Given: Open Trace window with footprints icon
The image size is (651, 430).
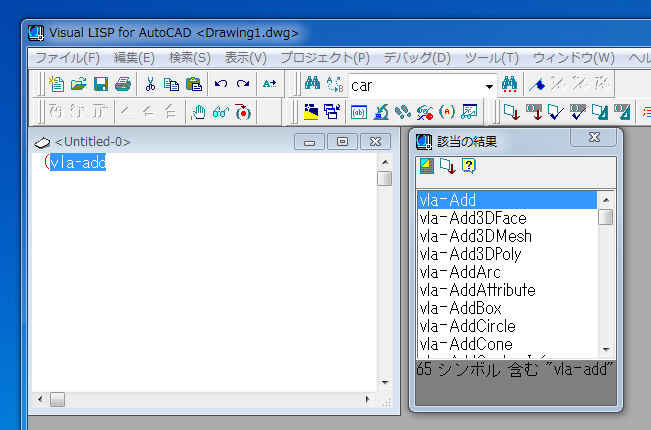Looking at the screenshot, I should (403, 112).
